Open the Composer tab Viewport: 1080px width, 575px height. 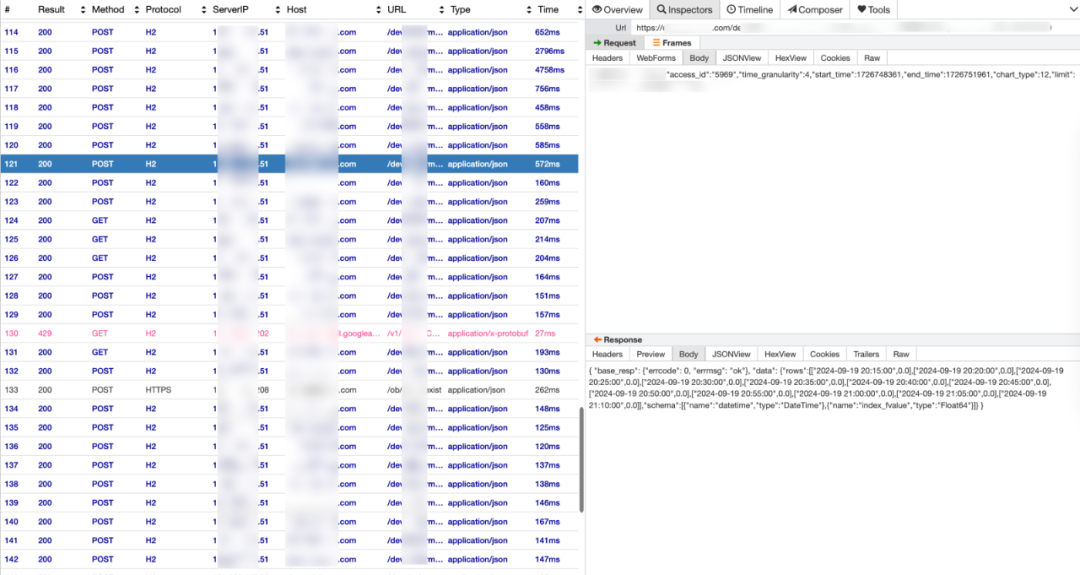[x=815, y=10]
